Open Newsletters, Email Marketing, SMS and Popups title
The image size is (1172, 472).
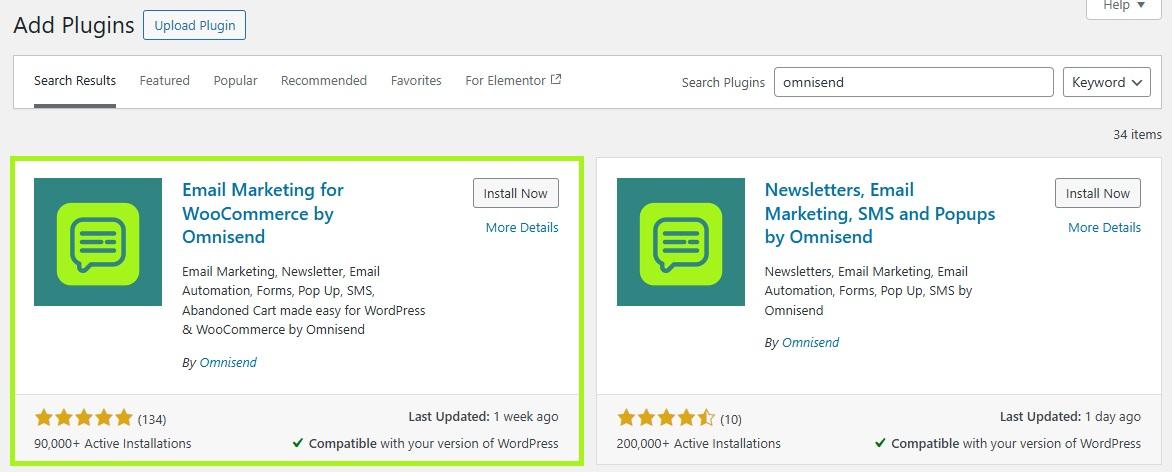(880, 213)
